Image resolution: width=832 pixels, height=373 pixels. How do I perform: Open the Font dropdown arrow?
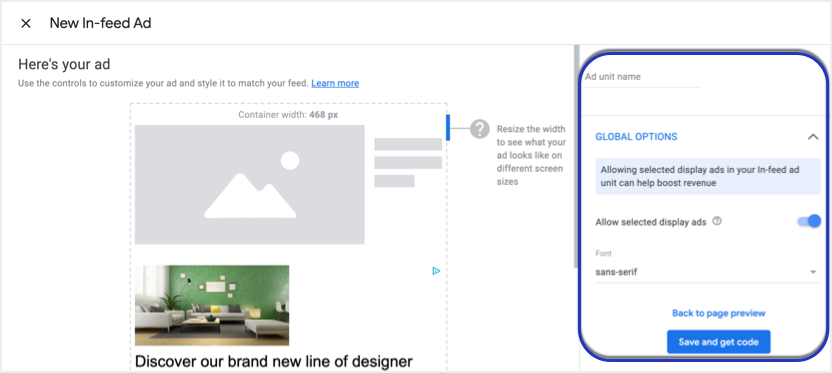(813, 272)
